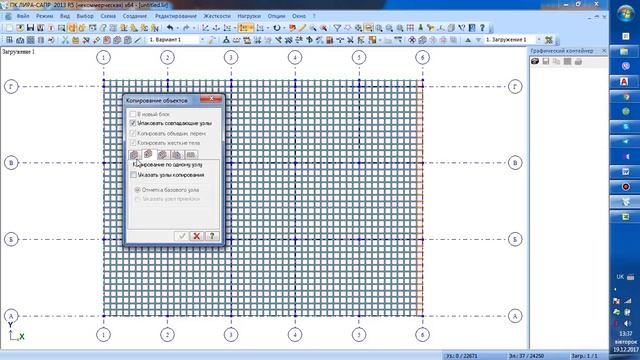This screenshot has width=640, height=360.
Task: Click the yellow pencil icon in top toolbar
Action: (x=302, y=28)
